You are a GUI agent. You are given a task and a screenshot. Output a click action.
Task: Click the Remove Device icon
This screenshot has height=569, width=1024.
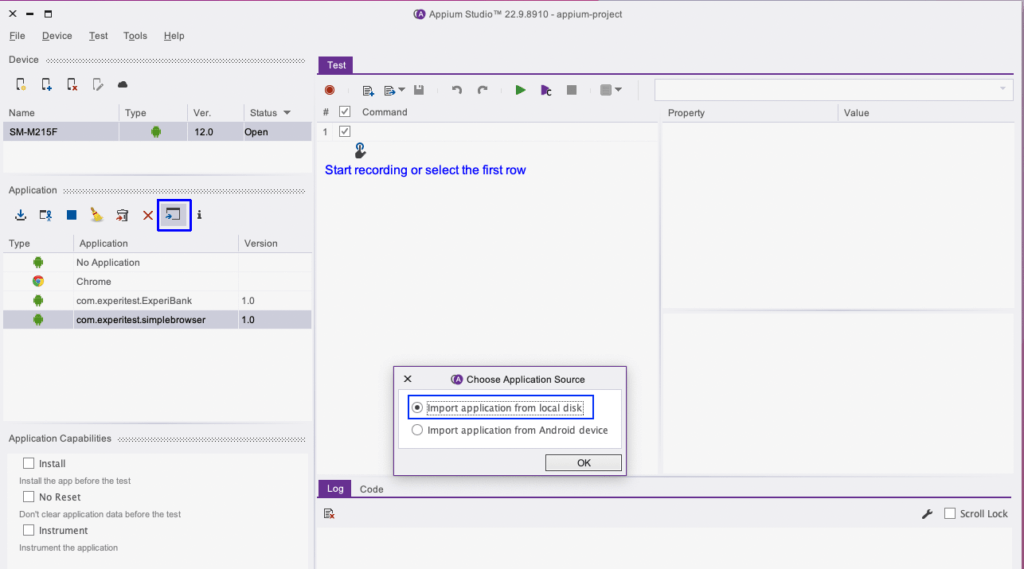point(72,85)
